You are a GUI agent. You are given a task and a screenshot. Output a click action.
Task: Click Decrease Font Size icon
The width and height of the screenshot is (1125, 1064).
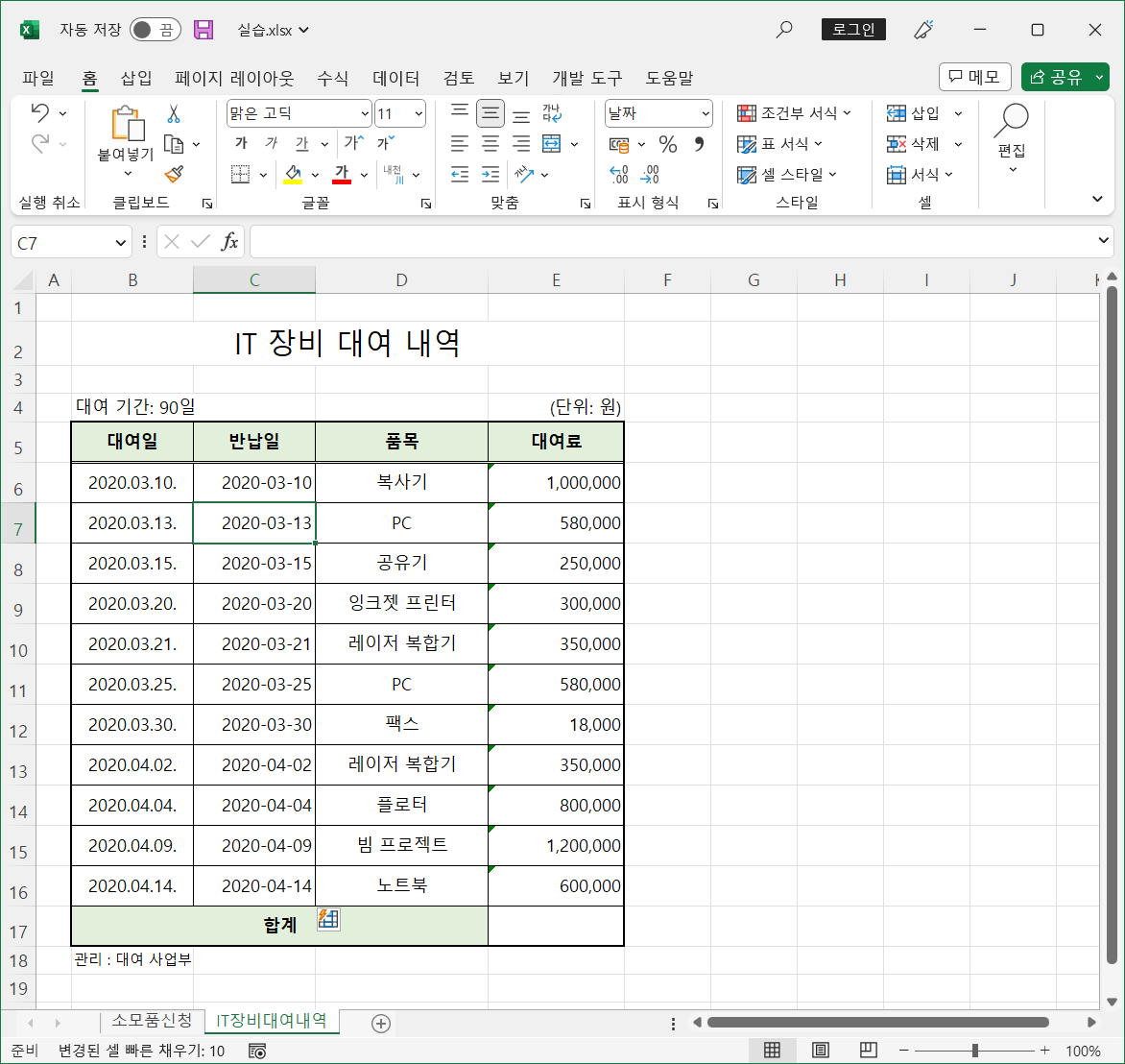pyautogui.click(x=386, y=143)
